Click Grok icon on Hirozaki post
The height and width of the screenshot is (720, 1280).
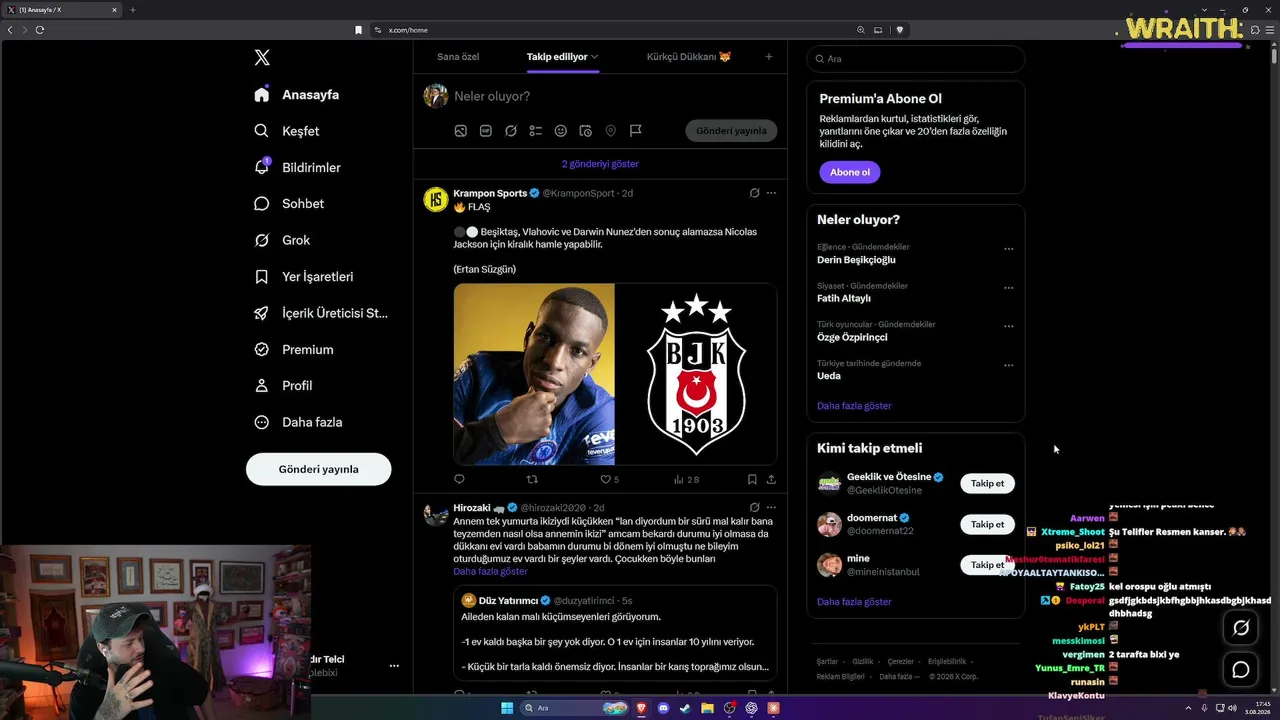tap(755, 508)
